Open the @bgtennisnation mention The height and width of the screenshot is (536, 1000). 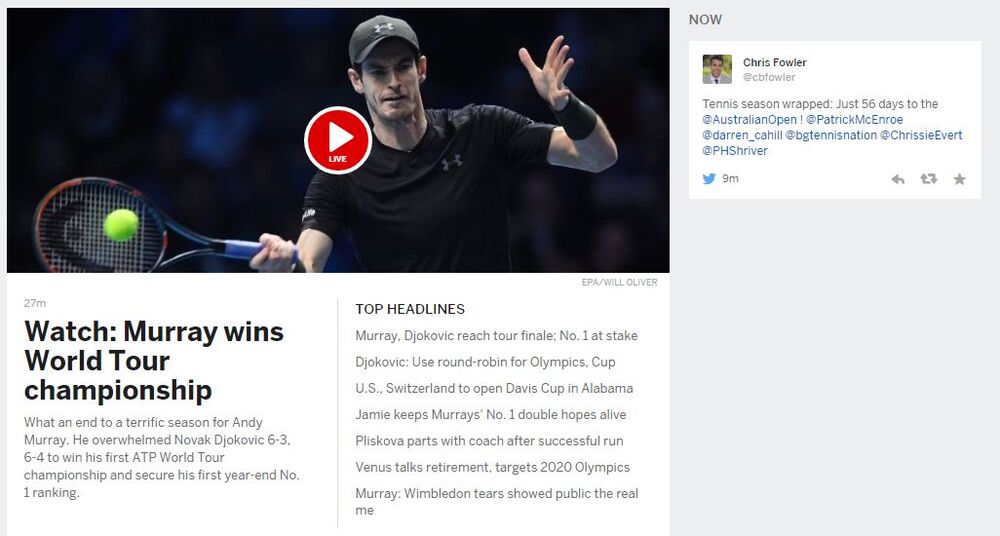point(831,135)
